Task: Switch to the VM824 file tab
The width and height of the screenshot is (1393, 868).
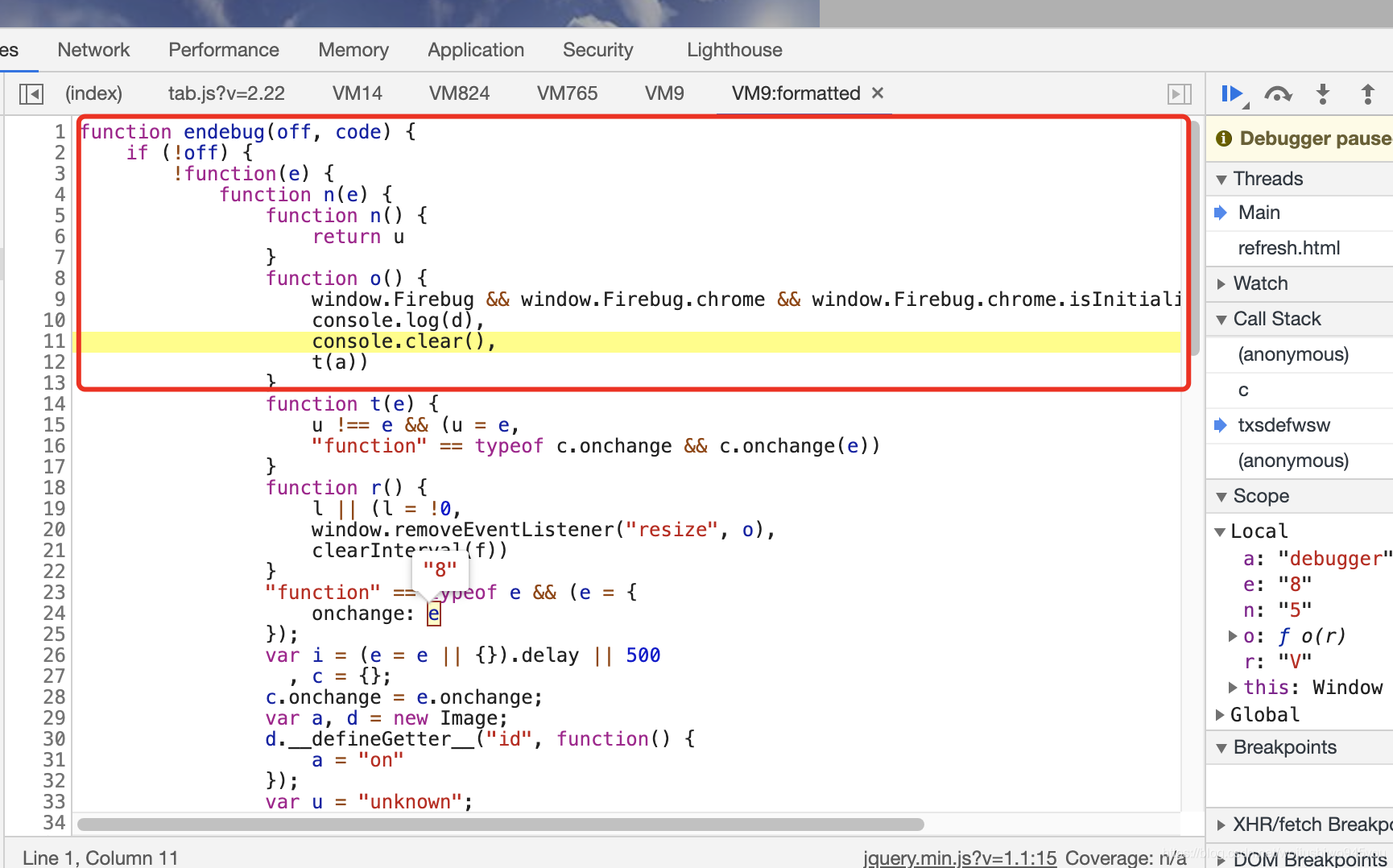Action: pos(459,93)
